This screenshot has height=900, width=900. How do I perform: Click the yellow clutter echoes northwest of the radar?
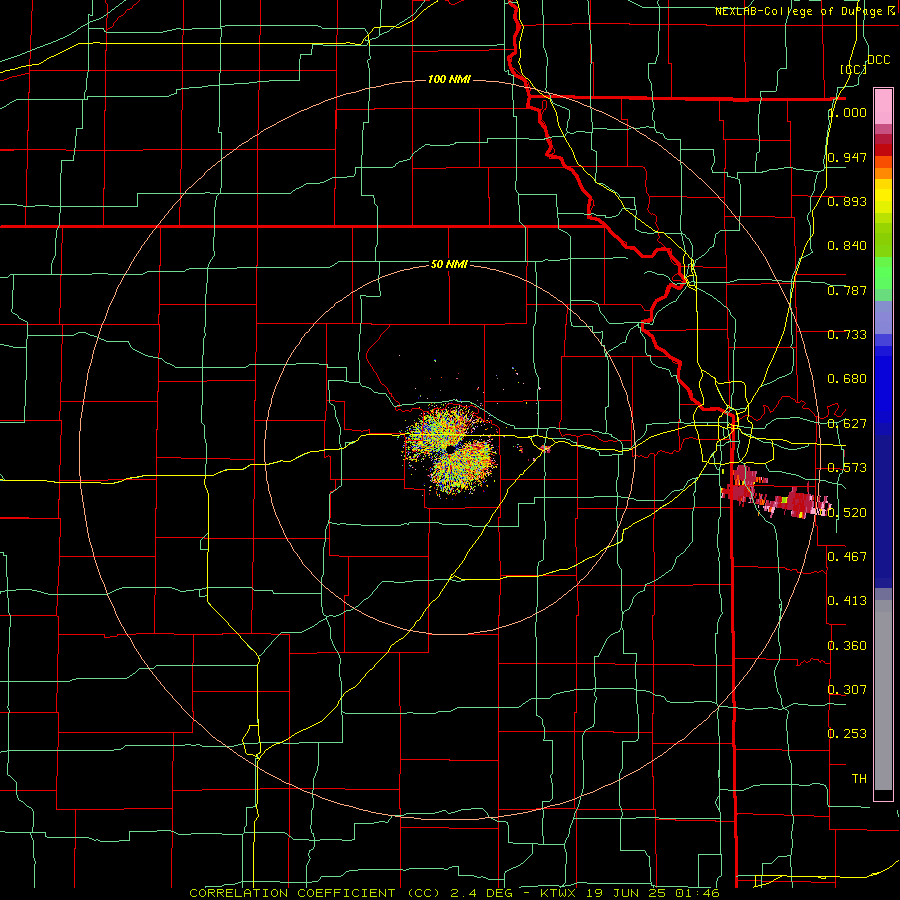tap(436, 428)
